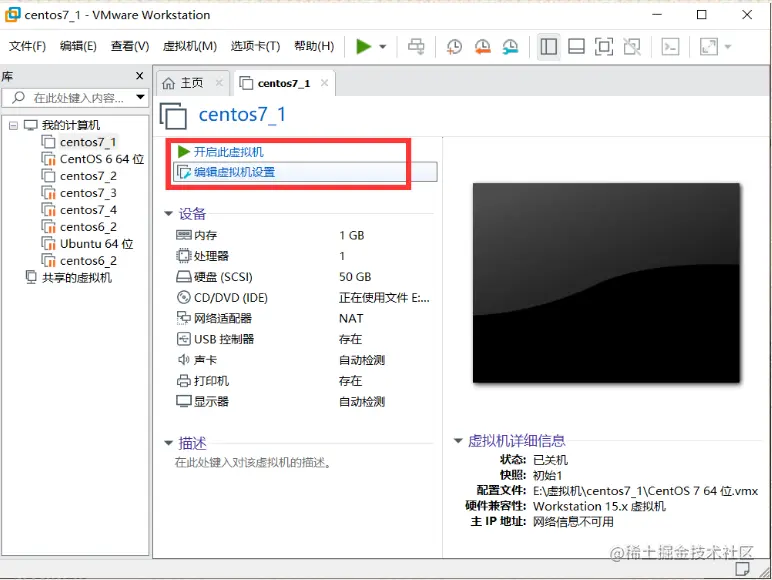Click the virtual machine screen preview thumbnail
Viewport: 772px width, 580px height.
point(606,283)
